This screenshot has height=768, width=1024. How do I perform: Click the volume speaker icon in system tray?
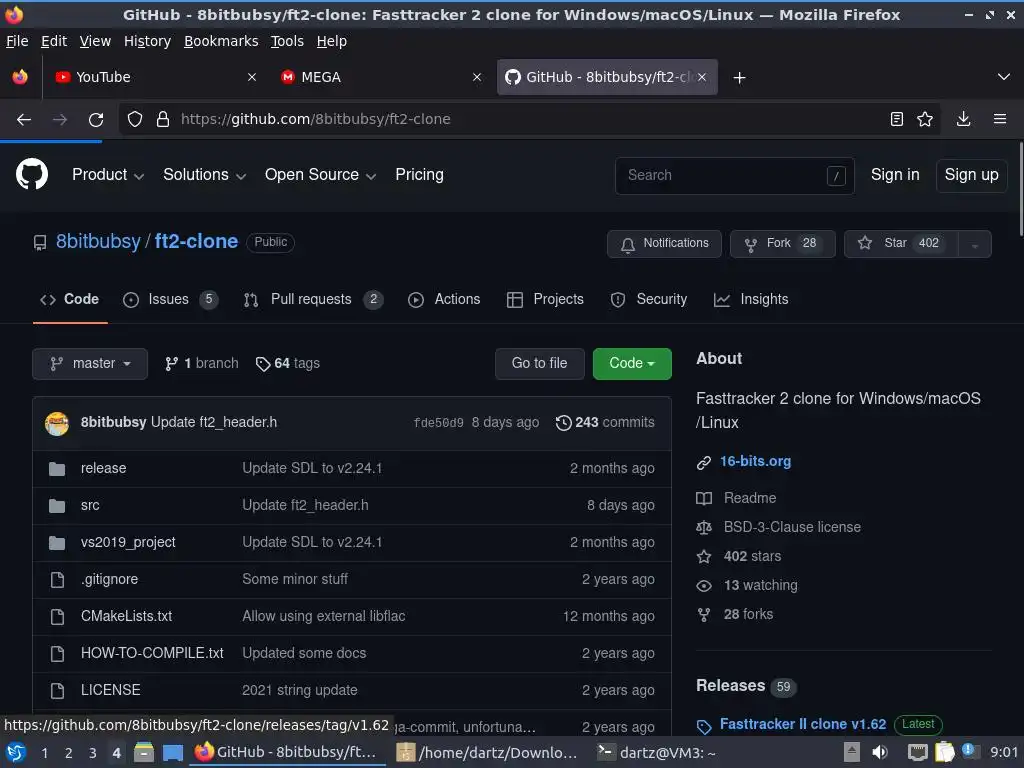click(x=880, y=752)
